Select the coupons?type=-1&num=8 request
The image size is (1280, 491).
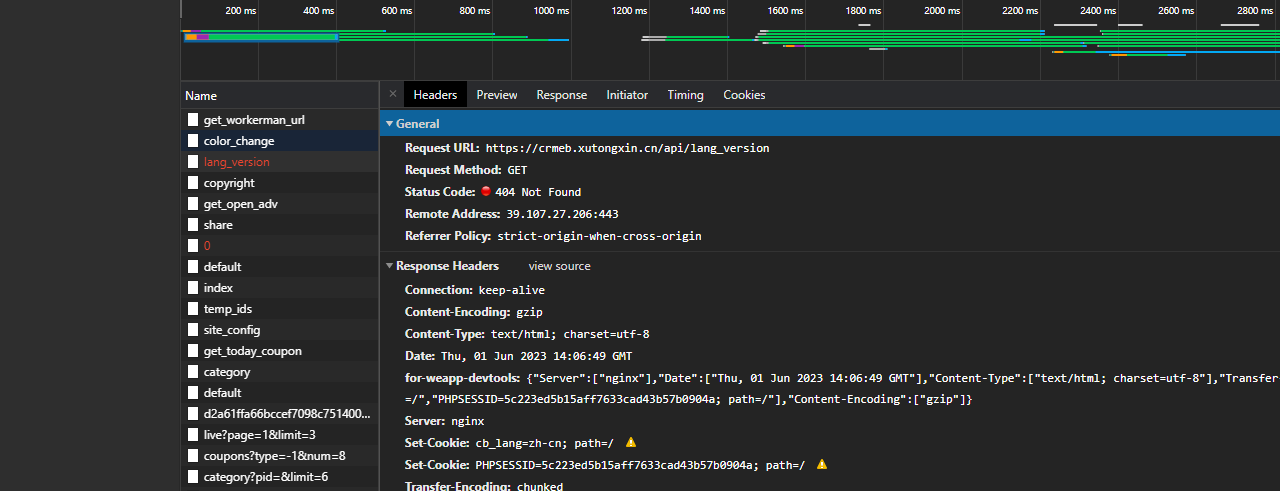[x=280, y=456]
